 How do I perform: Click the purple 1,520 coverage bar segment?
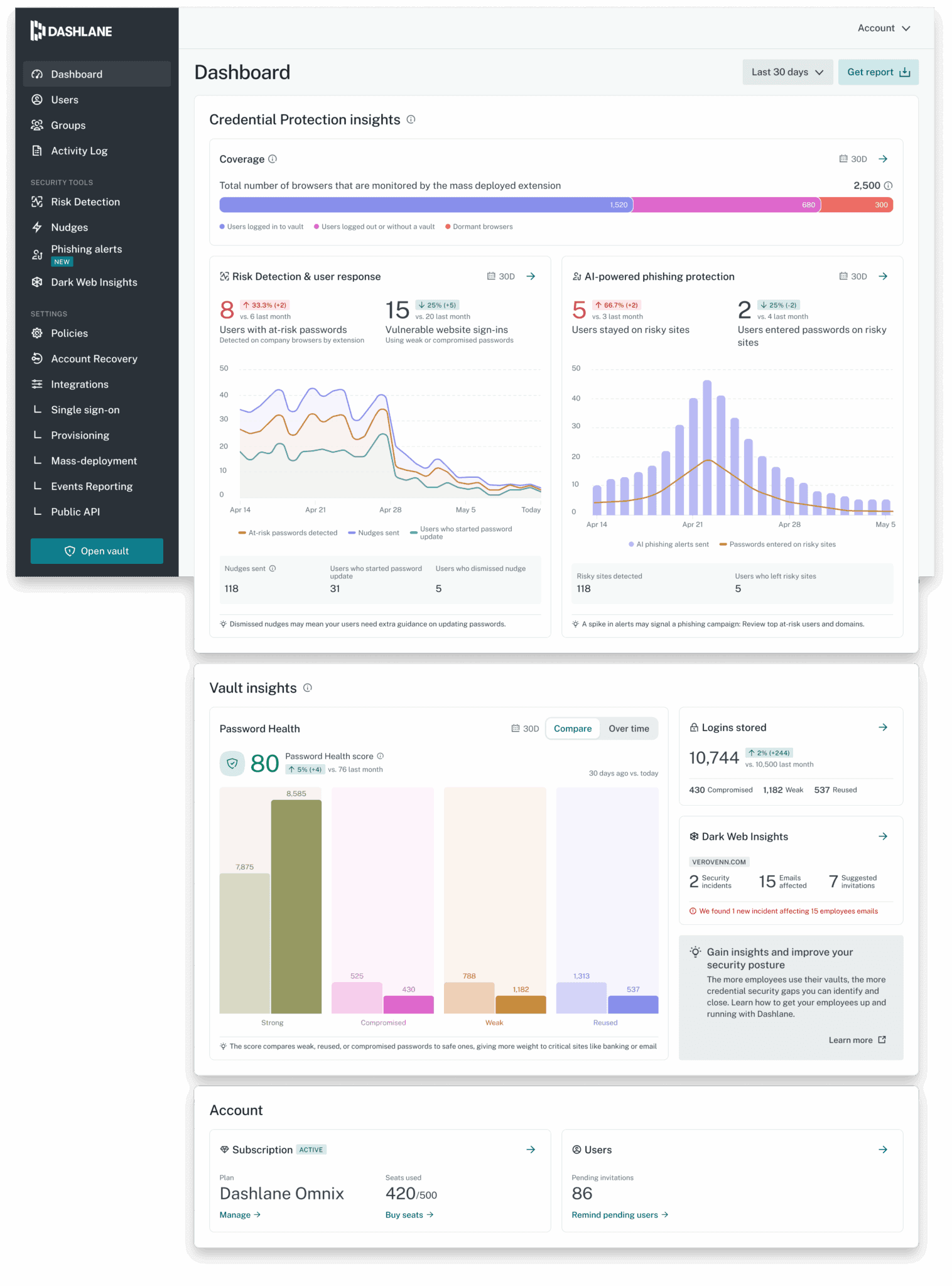coord(425,205)
